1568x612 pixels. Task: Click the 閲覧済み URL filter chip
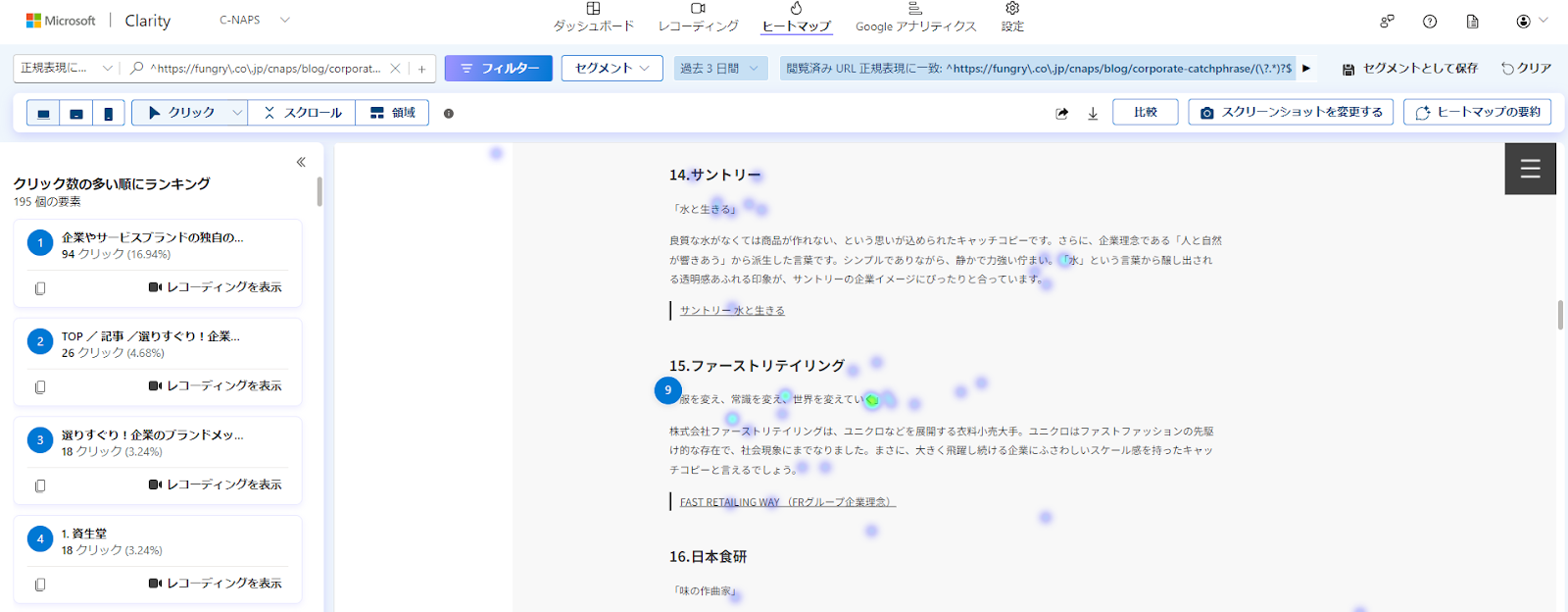1038,68
